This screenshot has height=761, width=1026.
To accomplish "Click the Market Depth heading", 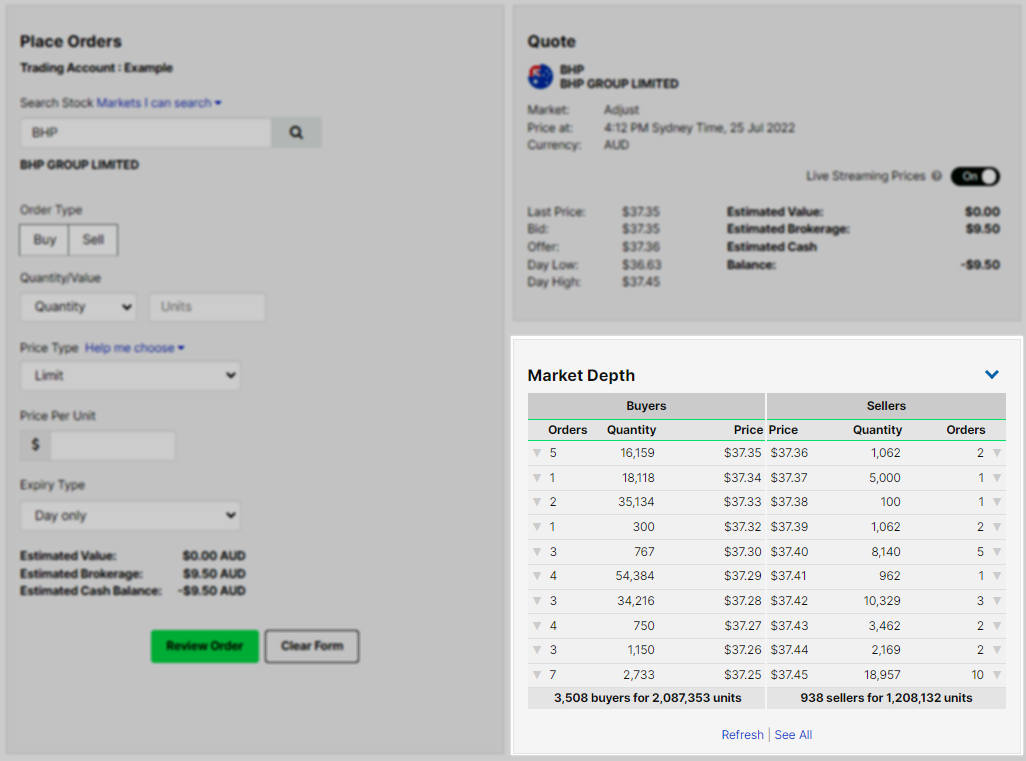I will (x=581, y=376).
